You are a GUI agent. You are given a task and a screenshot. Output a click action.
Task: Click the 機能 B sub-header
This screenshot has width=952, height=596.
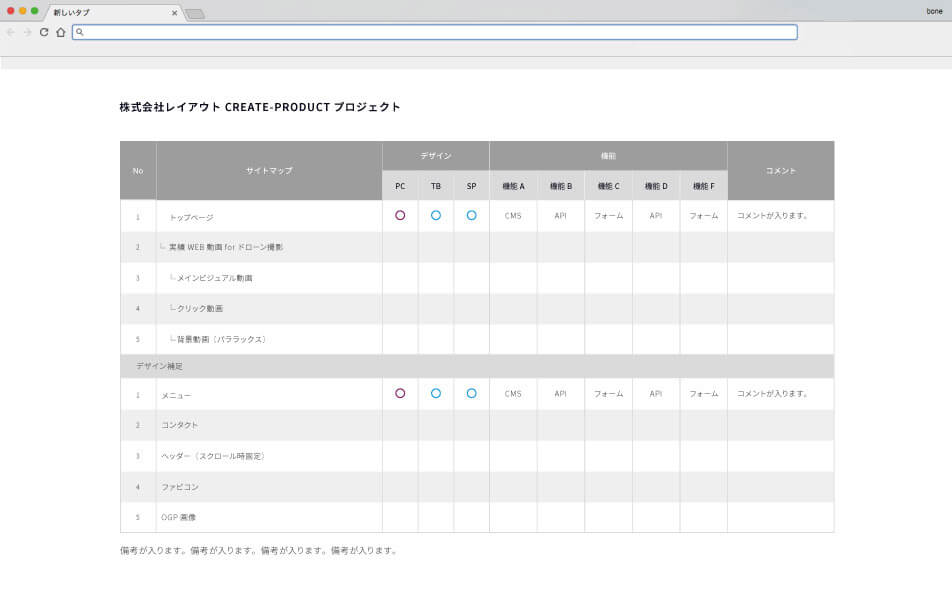(561, 186)
